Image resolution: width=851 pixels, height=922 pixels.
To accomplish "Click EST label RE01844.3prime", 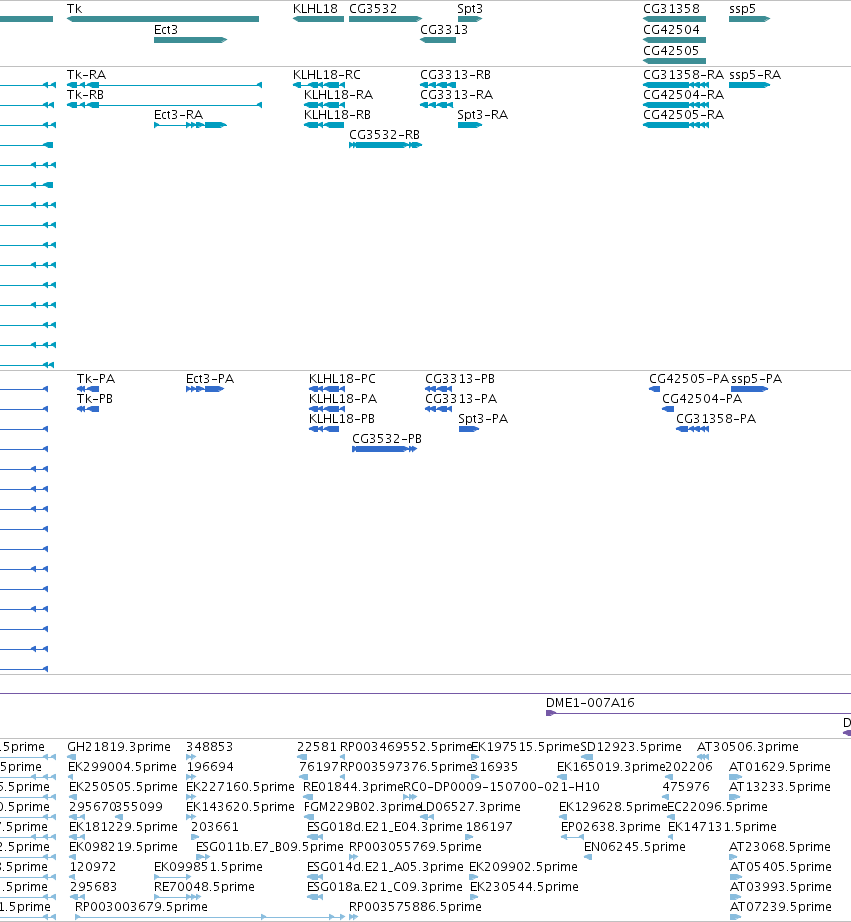I will (353, 787).
